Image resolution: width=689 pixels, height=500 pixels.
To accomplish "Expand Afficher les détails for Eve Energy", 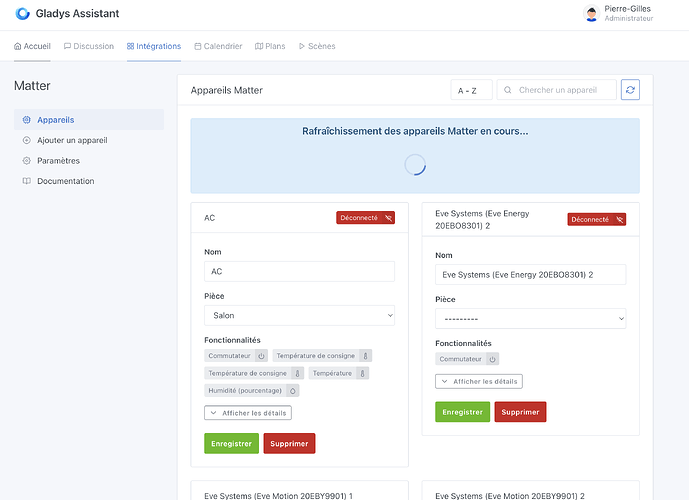I will (x=479, y=381).
